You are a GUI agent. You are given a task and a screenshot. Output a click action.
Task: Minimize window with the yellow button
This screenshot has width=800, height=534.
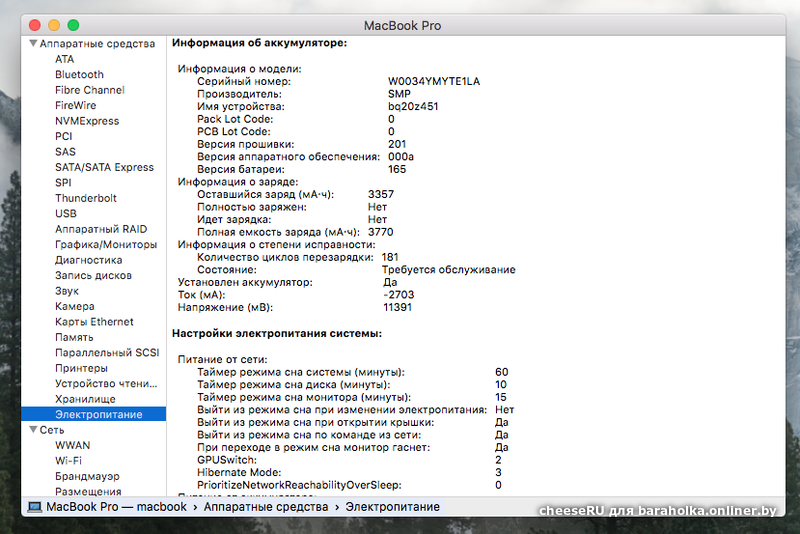(x=54, y=25)
